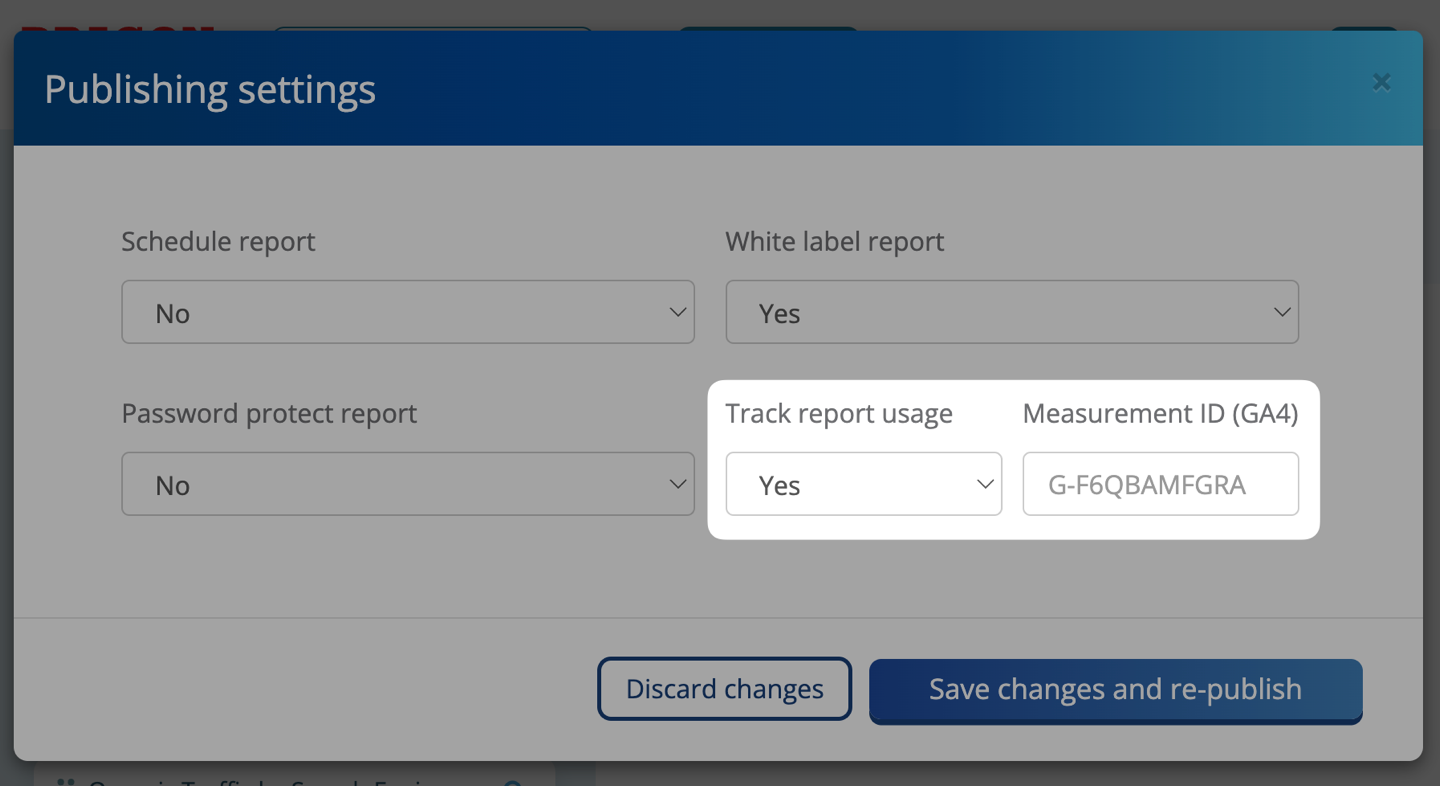
Task: Click the Measurement ID (GA4) label
Action: click(x=1161, y=414)
